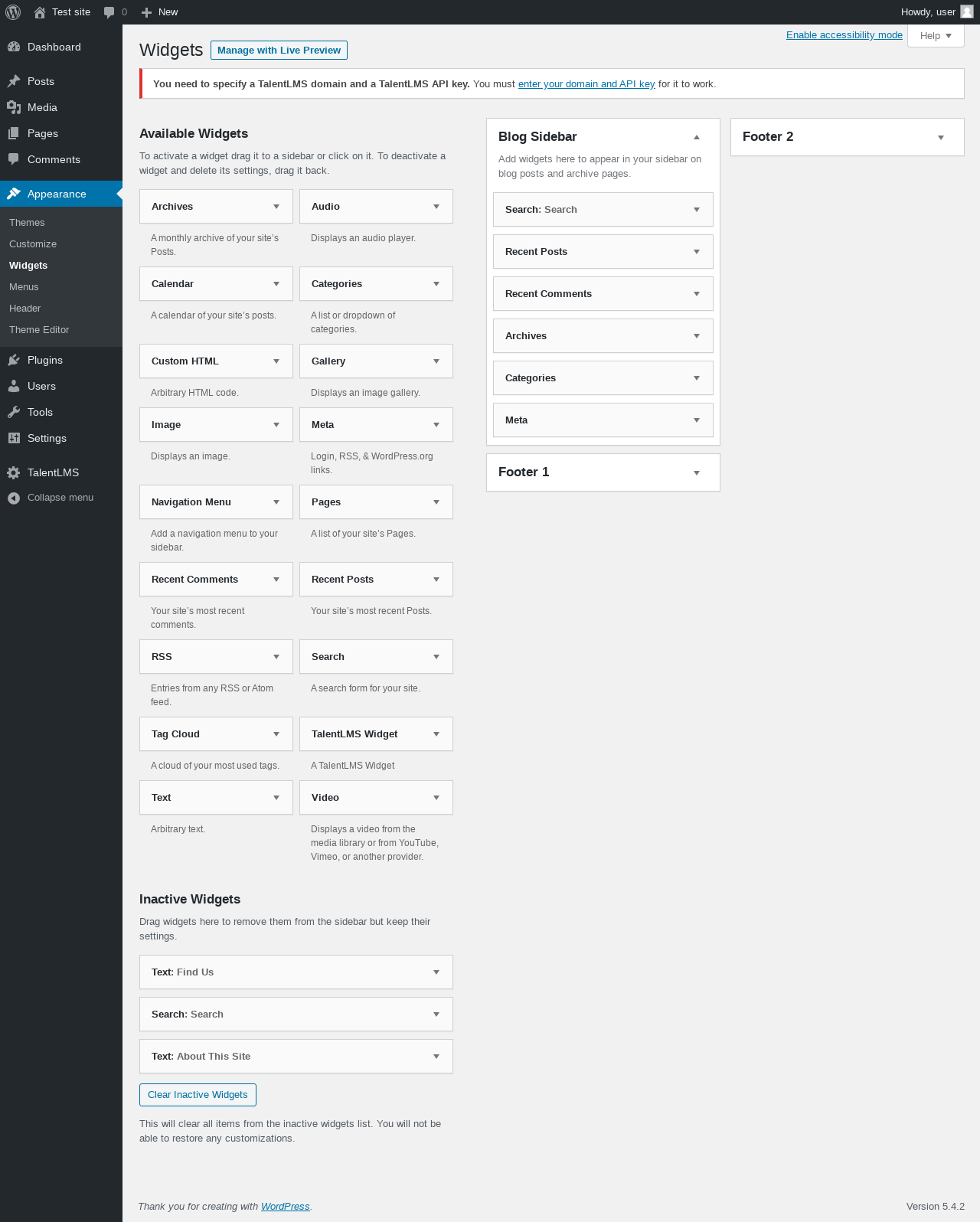Open the comments bubble in admin bar
The height and width of the screenshot is (1222, 980).
tap(109, 12)
